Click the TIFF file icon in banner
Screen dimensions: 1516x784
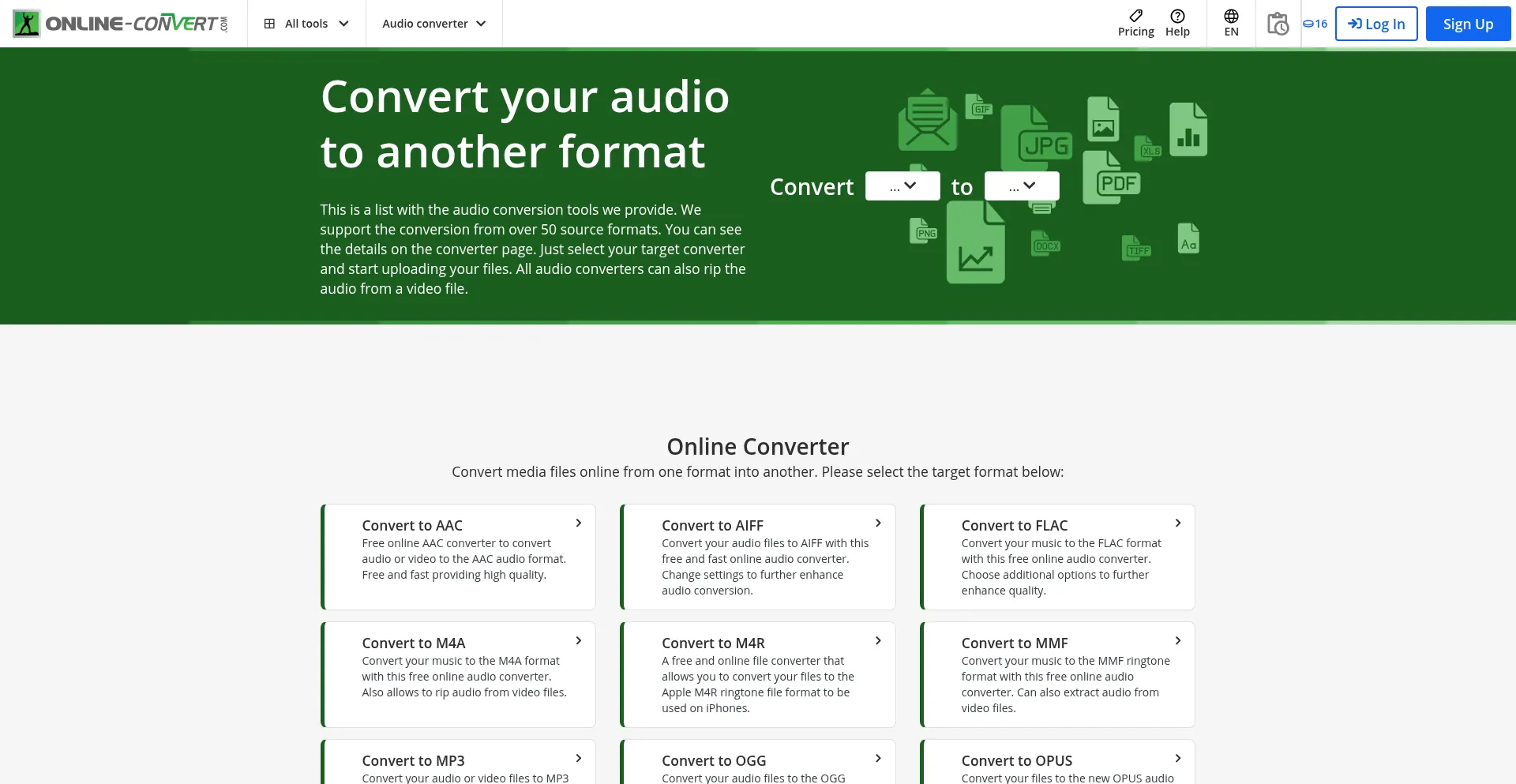1137,248
